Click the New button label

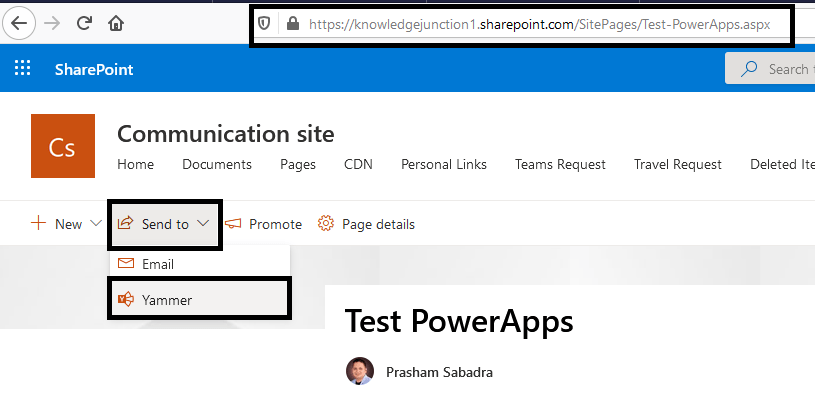click(69, 224)
